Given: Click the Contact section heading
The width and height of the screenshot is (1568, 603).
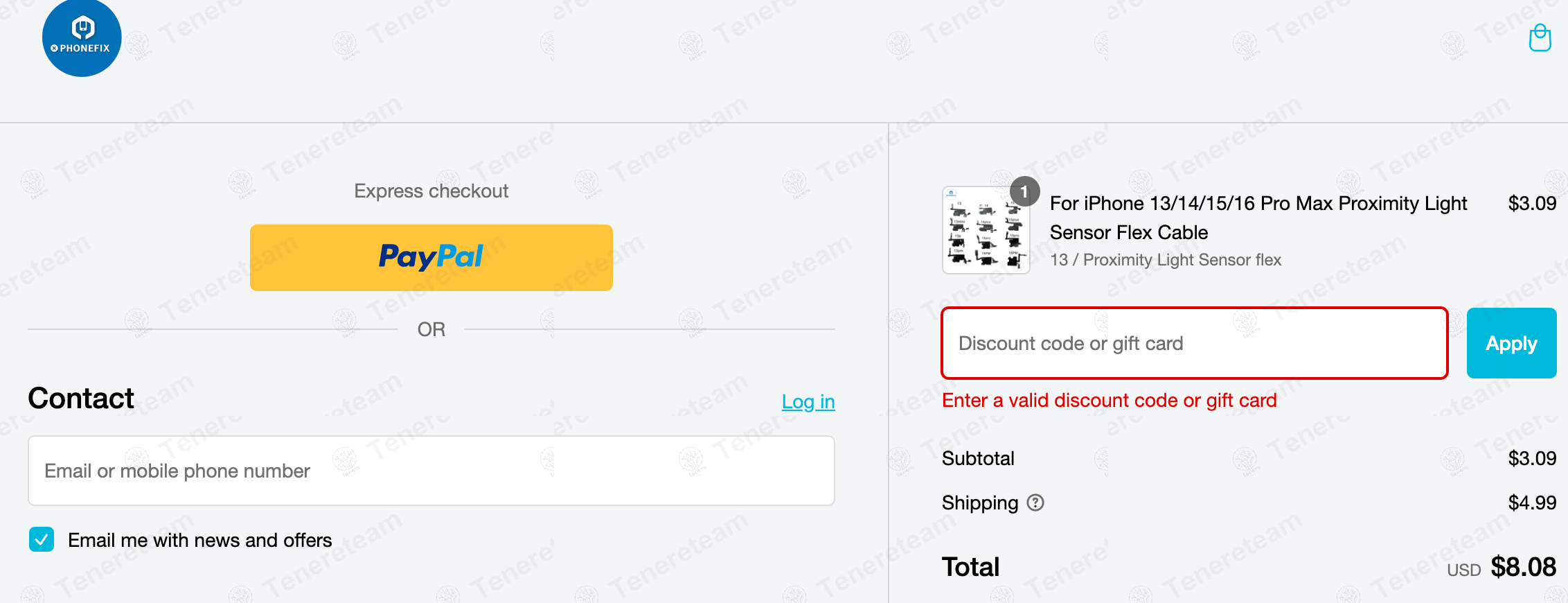Looking at the screenshot, I should tap(81, 399).
